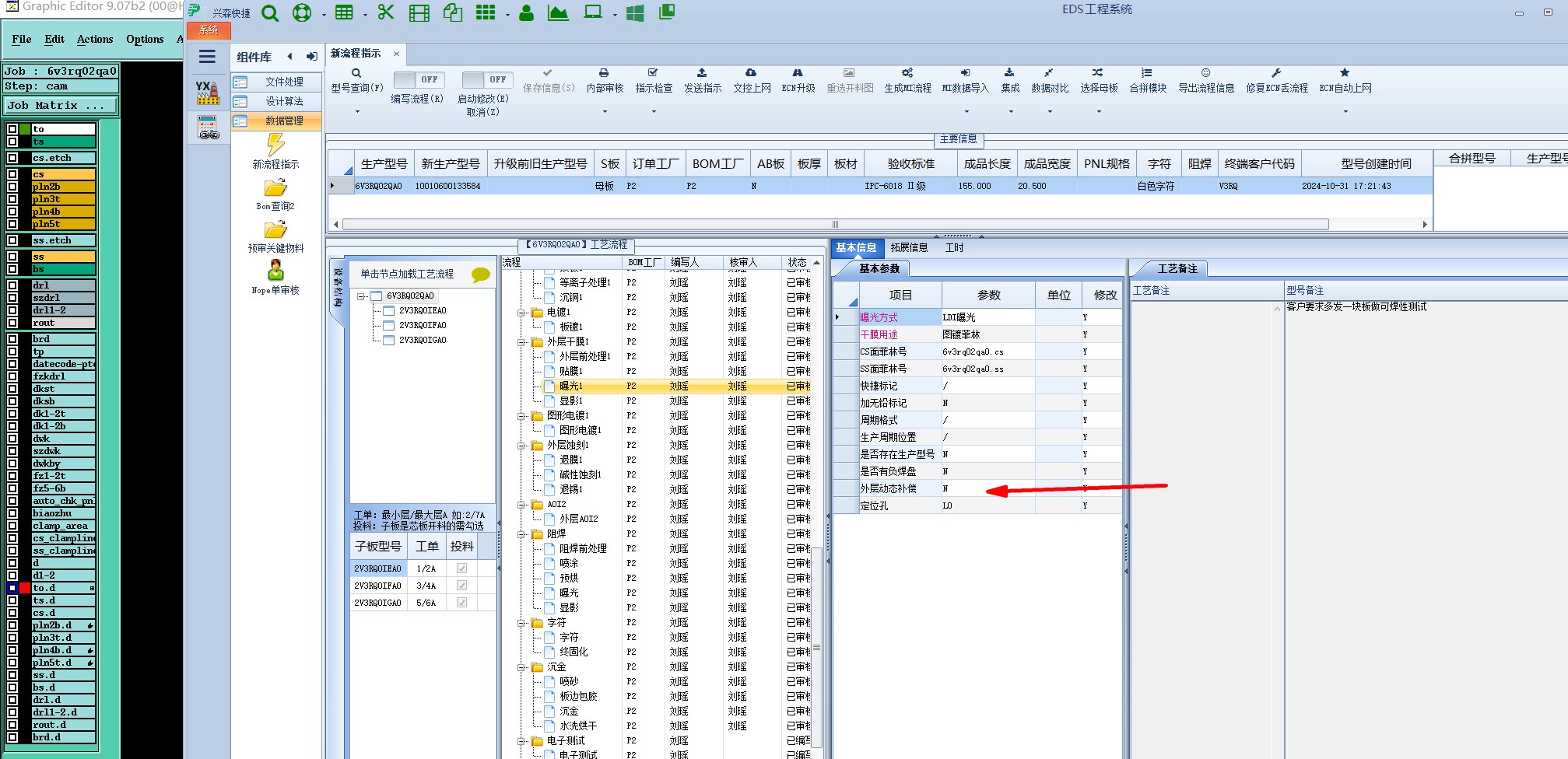
Task: Open the Actions menu in Graphic Editor
Action: pyautogui.click(x=95, y=39)
